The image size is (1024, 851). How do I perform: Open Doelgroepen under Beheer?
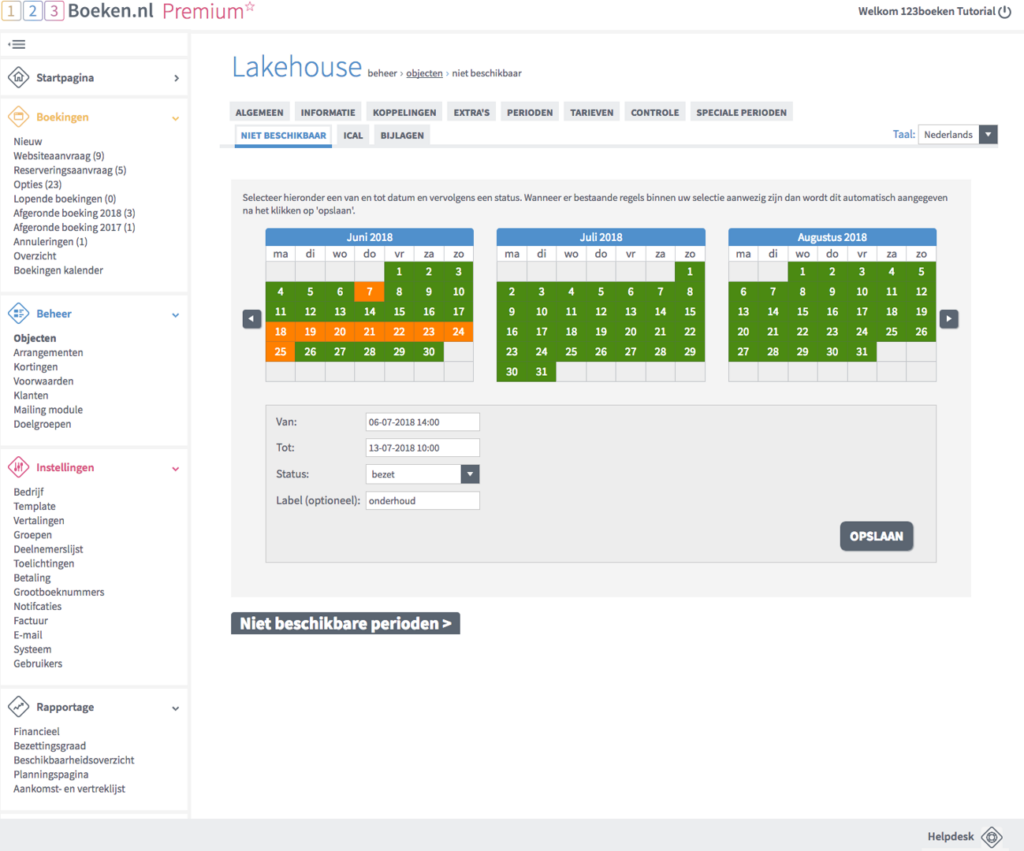click(42, 425)
